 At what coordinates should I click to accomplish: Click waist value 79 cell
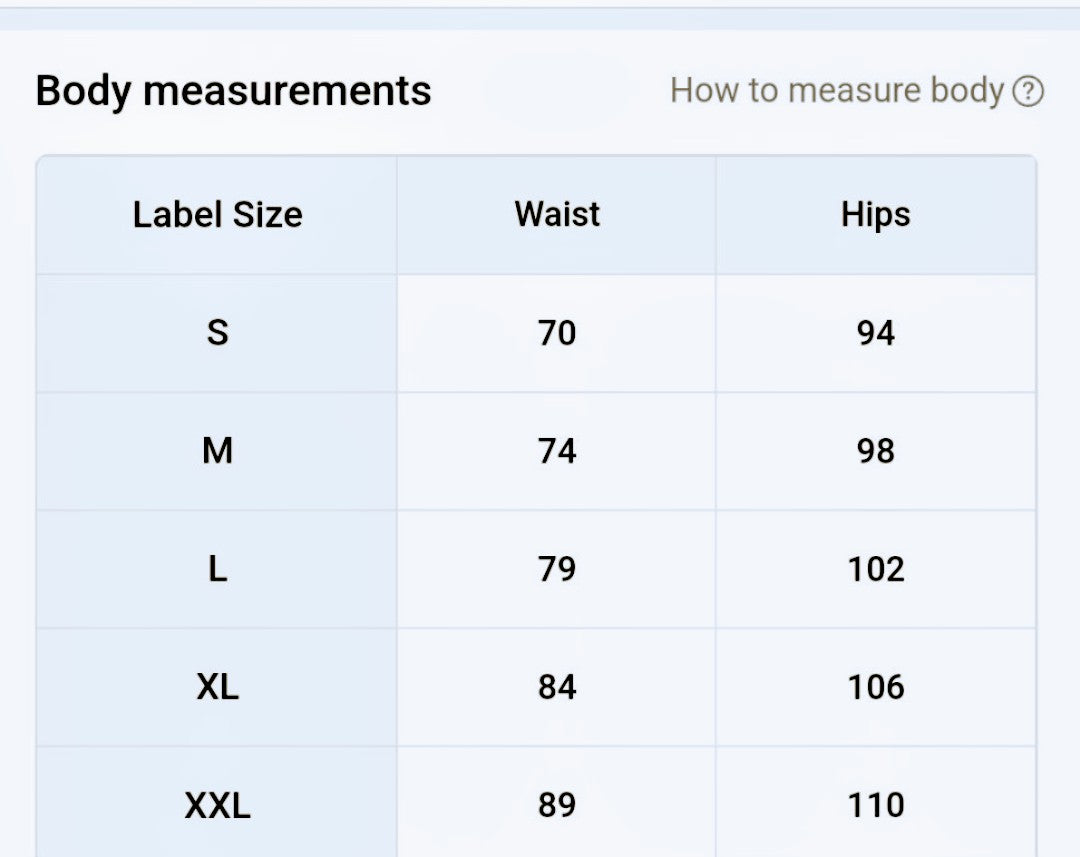click(x=557, y=569)
